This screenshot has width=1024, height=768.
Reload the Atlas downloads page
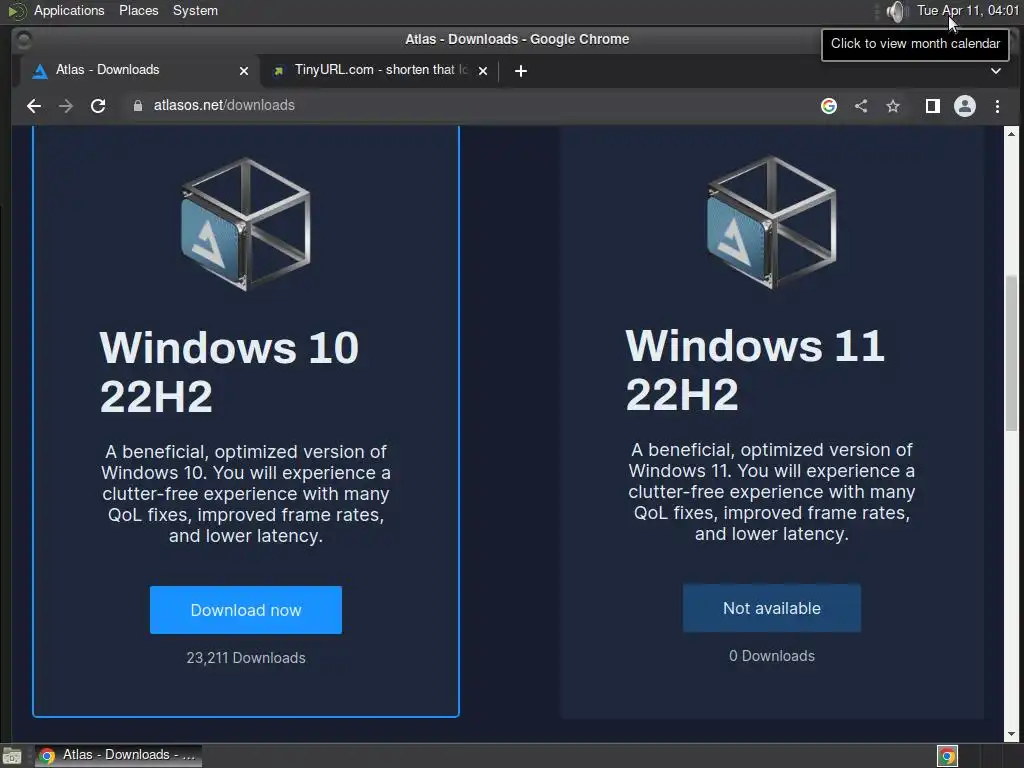tap(98, 106)
